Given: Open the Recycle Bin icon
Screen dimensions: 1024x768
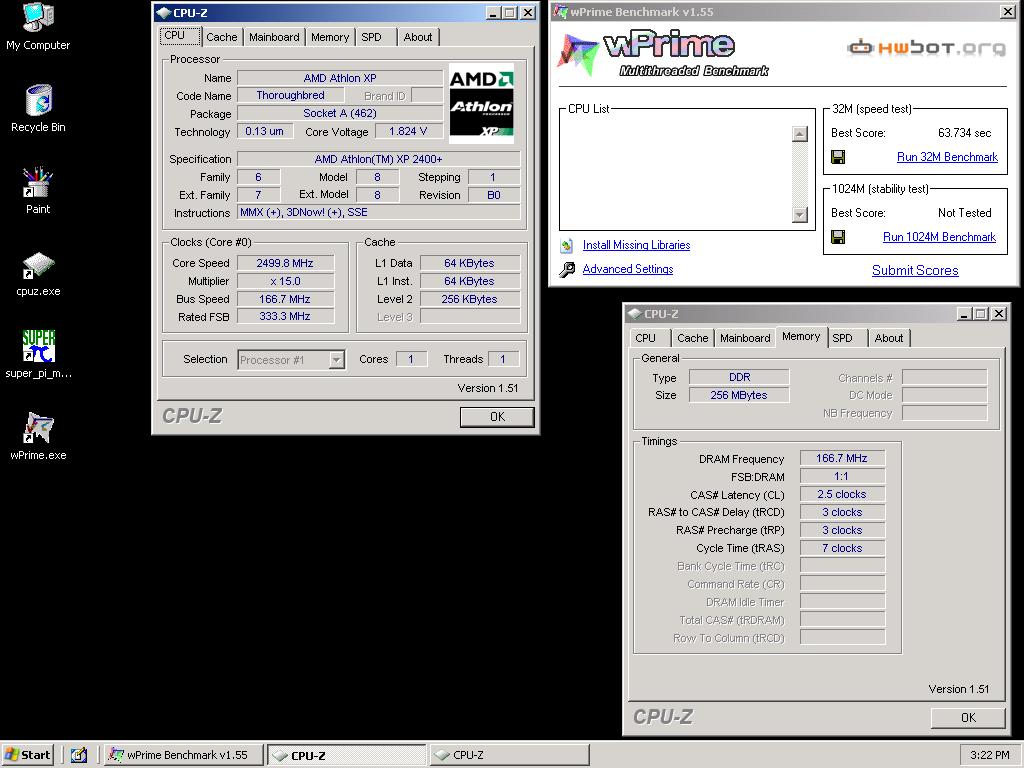Looking at the screenshot, I should click(x=38, y=108).
